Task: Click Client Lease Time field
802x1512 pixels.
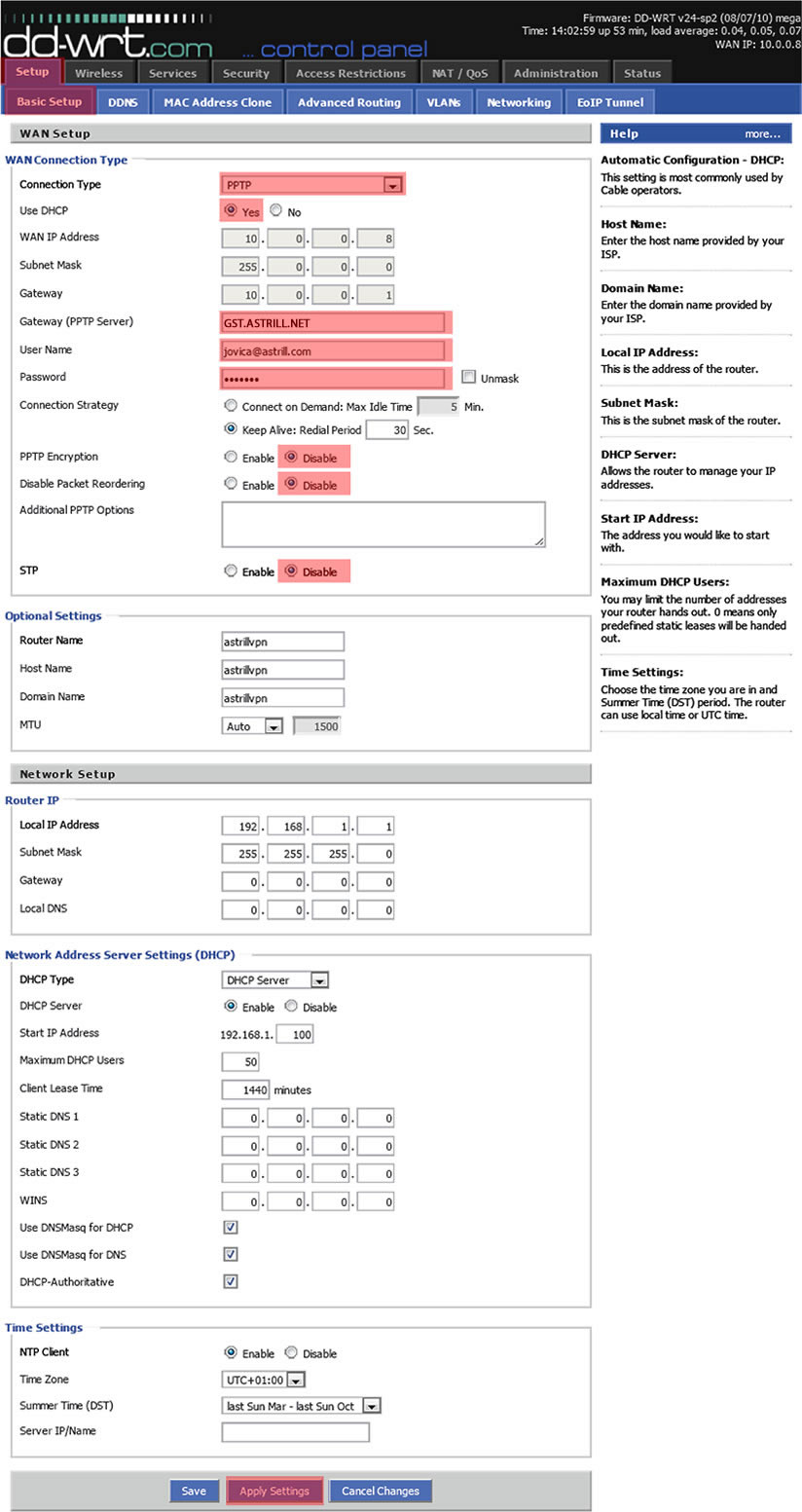Action: coord(246,1089)
